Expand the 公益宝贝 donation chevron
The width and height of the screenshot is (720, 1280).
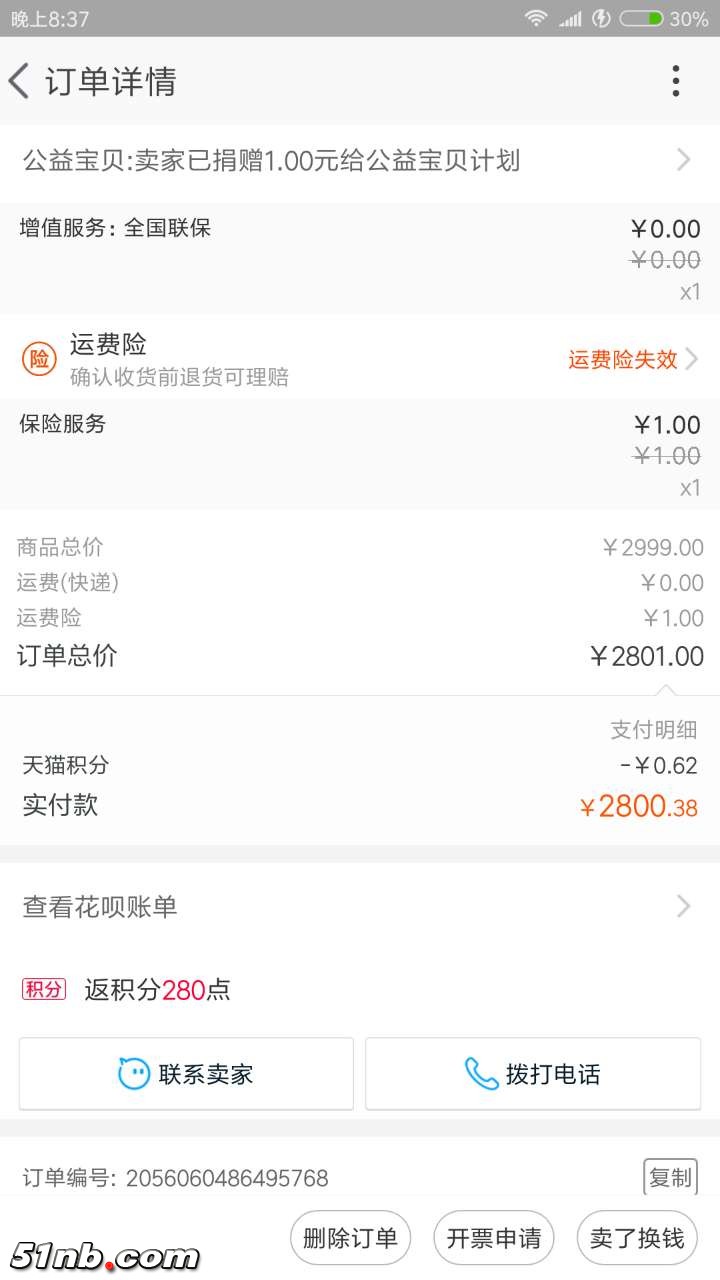pyautogui.click(x=684, y=160)
